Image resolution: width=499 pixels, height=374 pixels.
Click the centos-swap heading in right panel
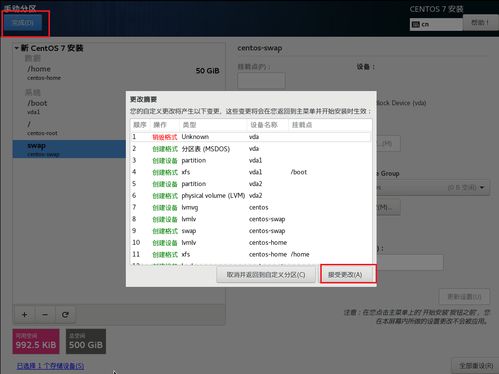coord(260,48)
